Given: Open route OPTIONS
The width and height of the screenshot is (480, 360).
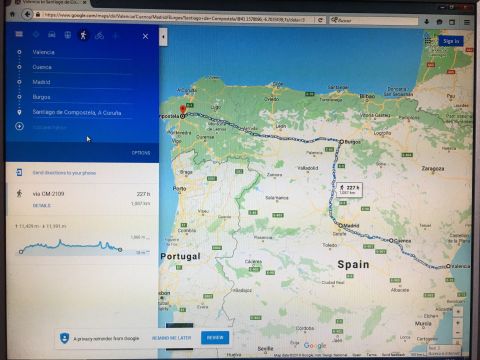Looking at the screenshot, I should pyautogui.click(x=141, y=153).
